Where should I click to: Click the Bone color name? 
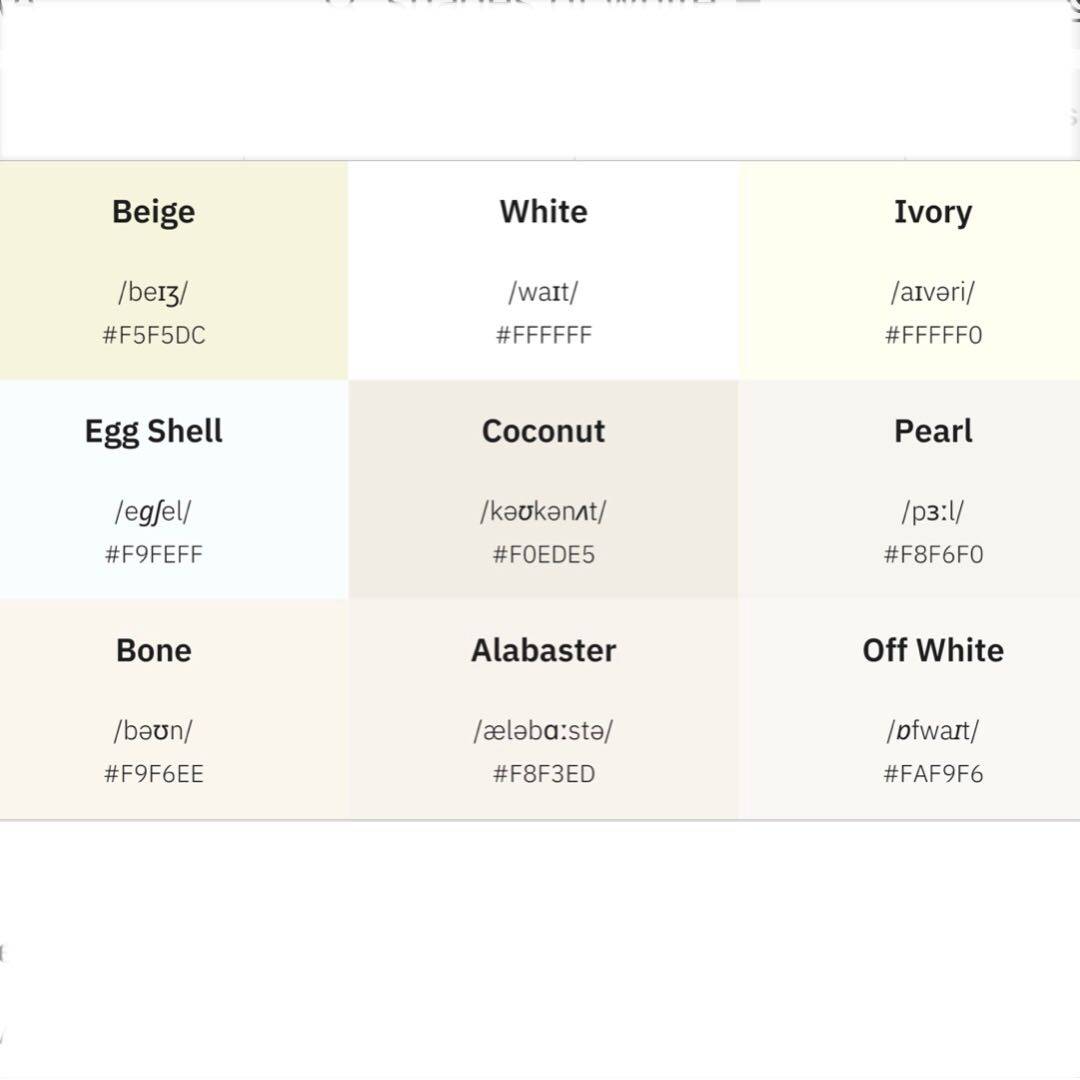coord(153,650)
